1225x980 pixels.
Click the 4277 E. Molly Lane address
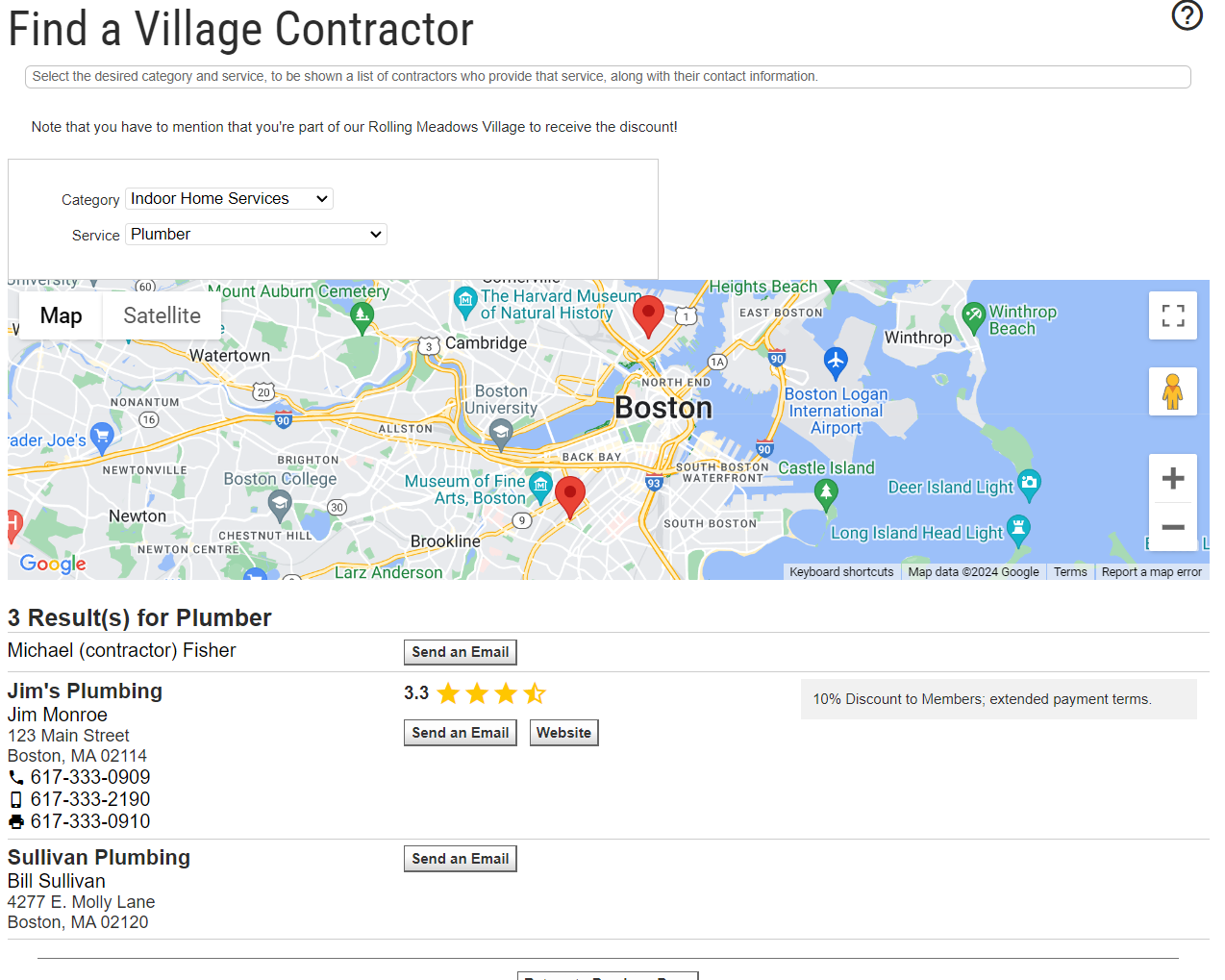(81, 902)
